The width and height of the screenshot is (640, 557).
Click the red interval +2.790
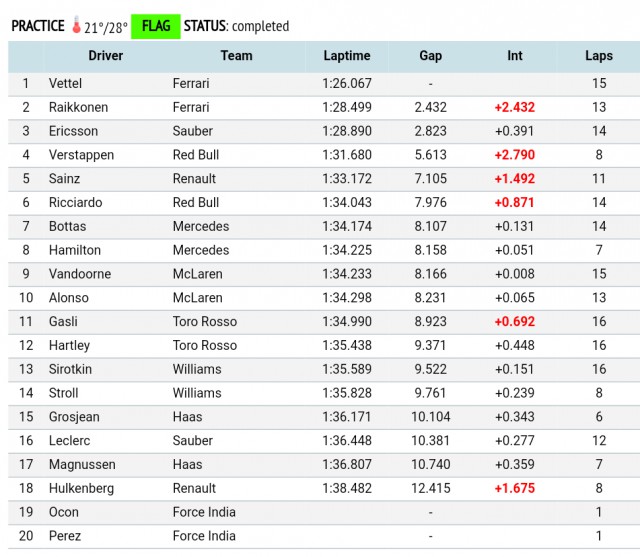coord(515,155)
